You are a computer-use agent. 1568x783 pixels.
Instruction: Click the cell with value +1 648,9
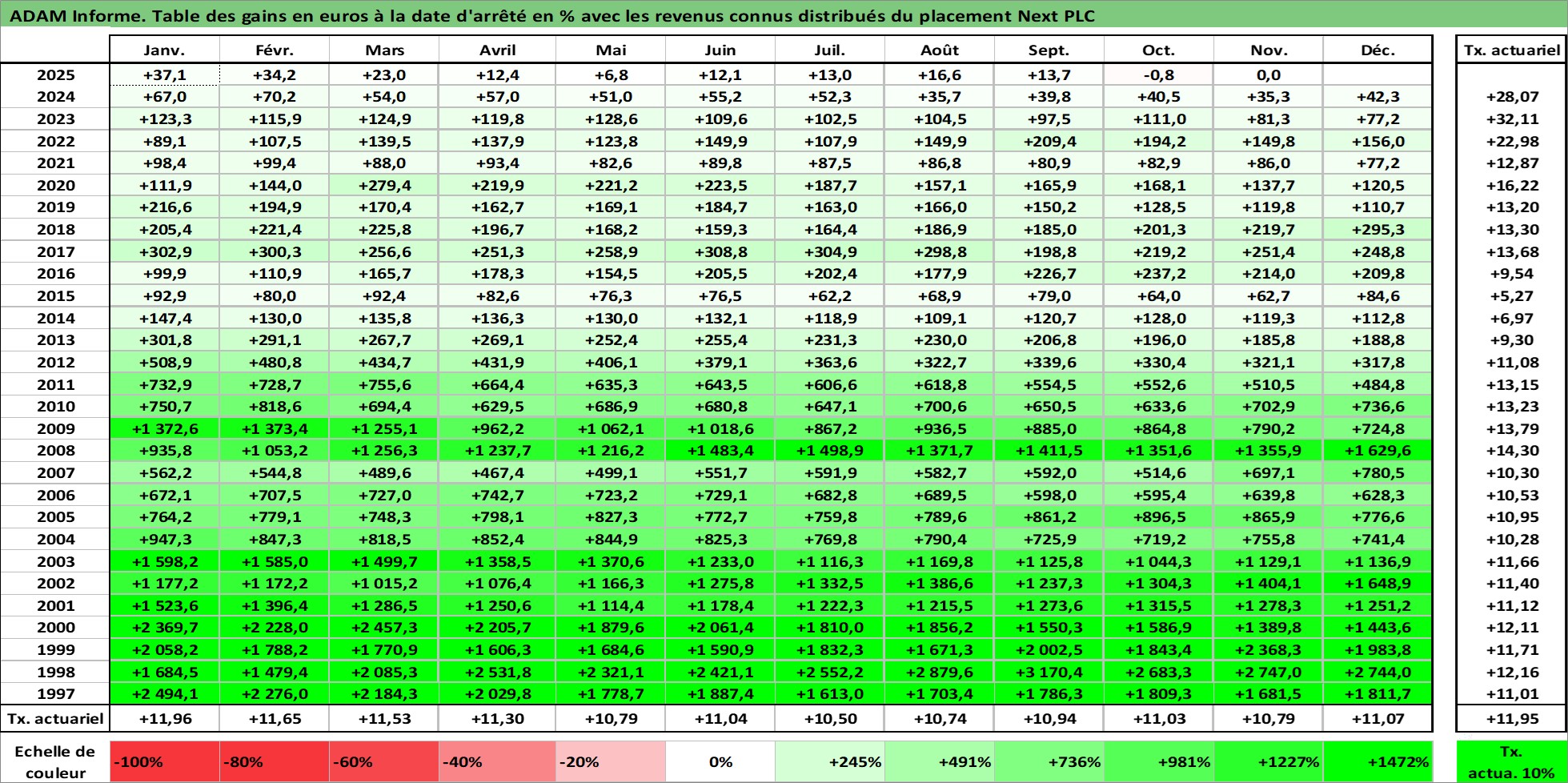click(1378, 584)
